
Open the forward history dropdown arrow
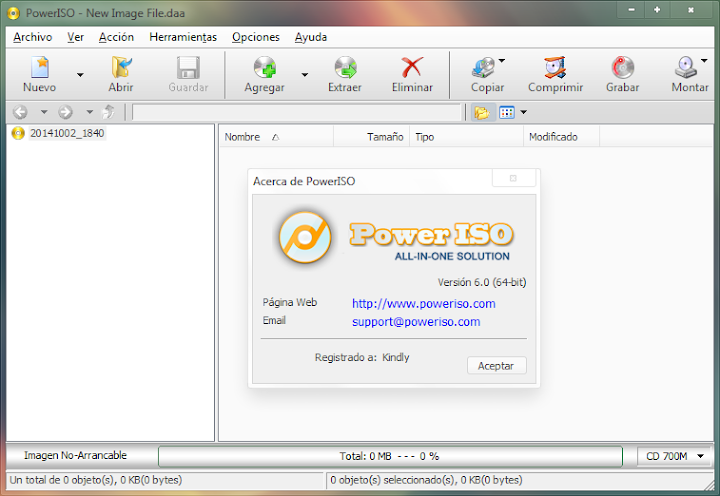click(x=90, y=112)
